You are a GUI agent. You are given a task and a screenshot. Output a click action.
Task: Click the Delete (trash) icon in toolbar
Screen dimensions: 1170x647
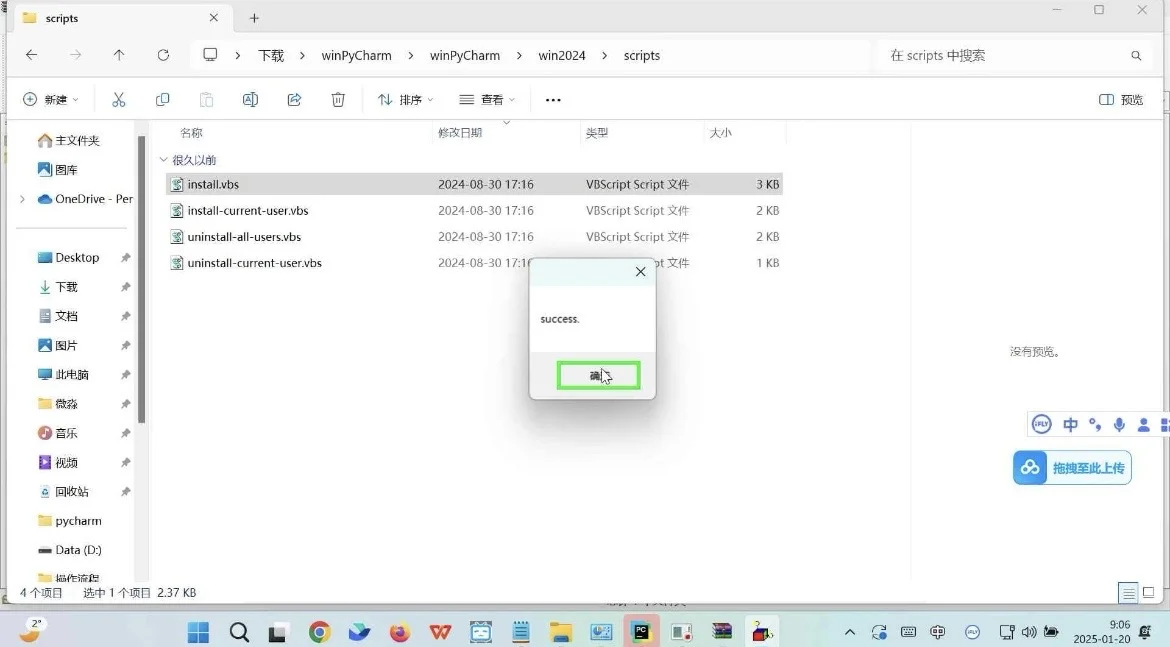[x=337, y=99]
